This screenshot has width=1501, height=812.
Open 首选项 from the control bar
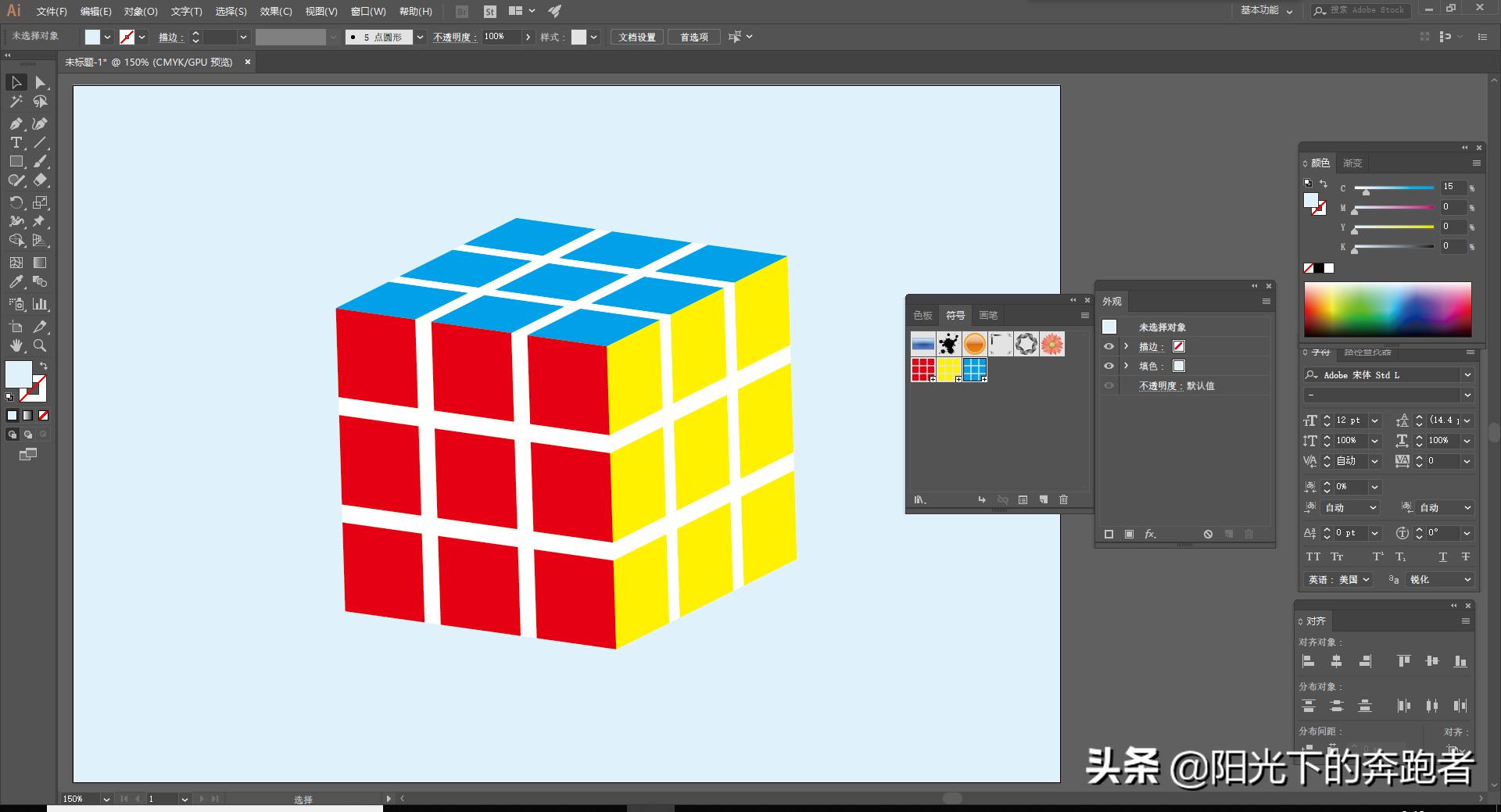coord(693,37)
